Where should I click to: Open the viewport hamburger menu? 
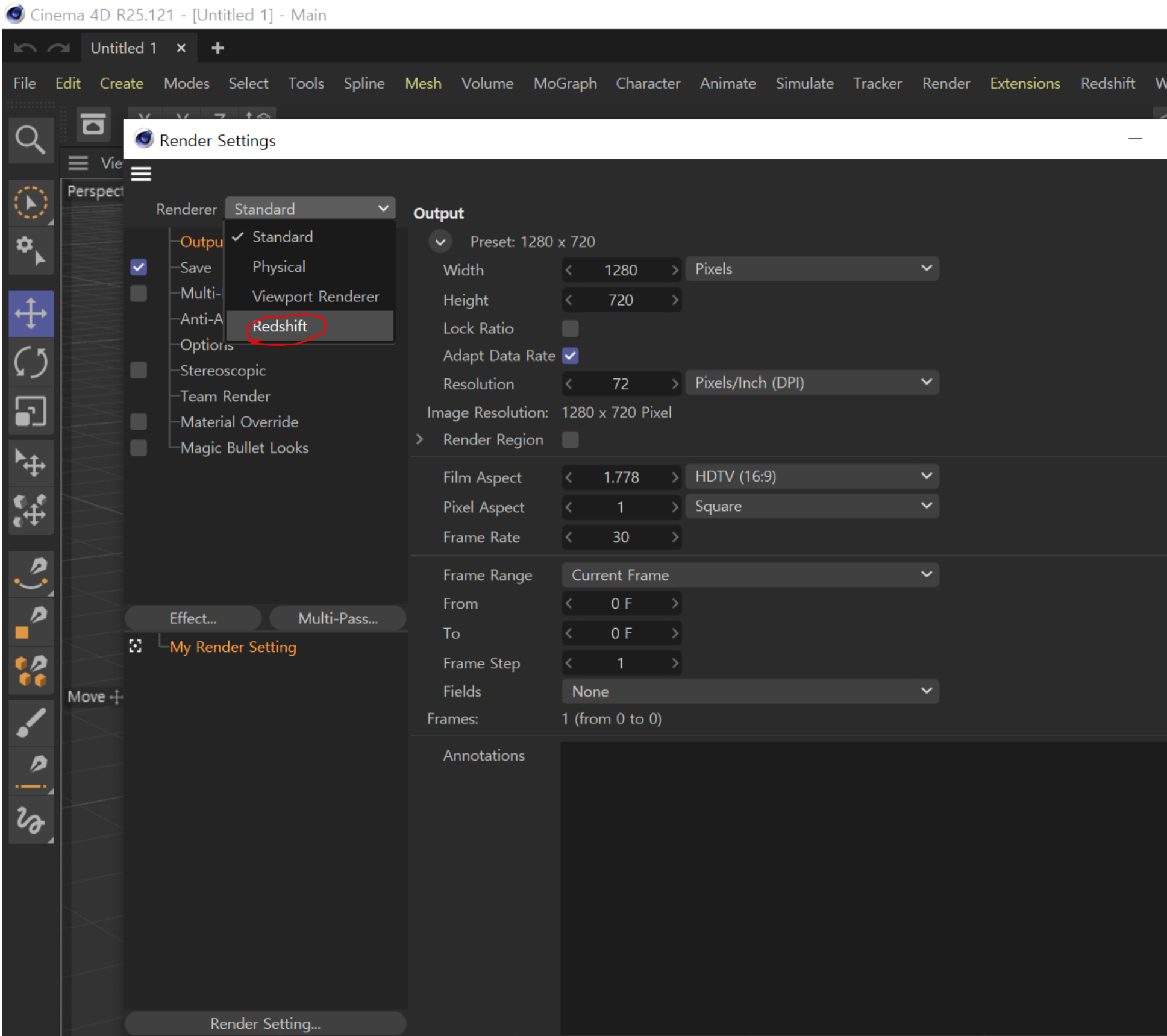point(78,163)
